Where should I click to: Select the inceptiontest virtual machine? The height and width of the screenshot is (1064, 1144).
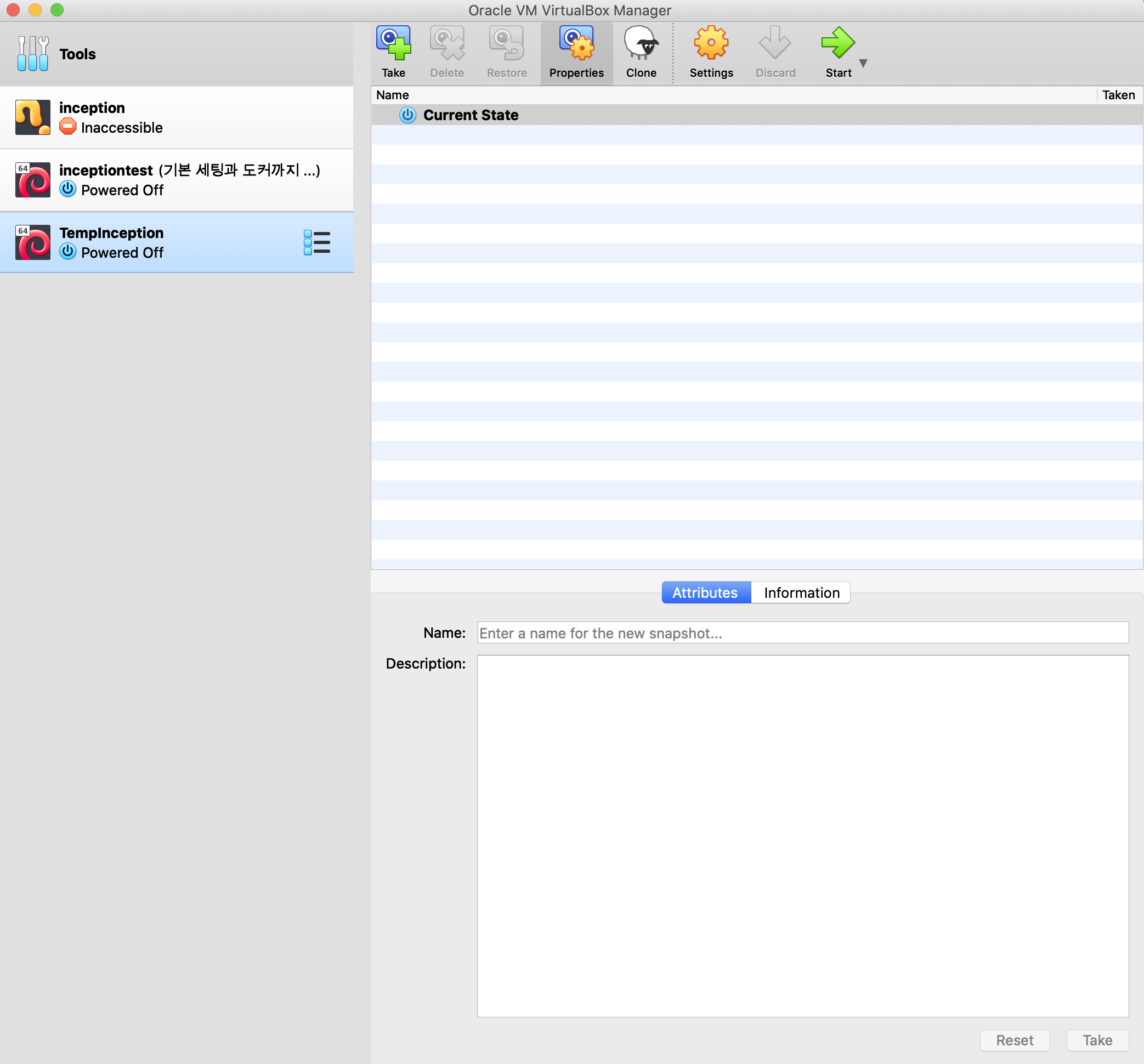[x=177, y=180]
